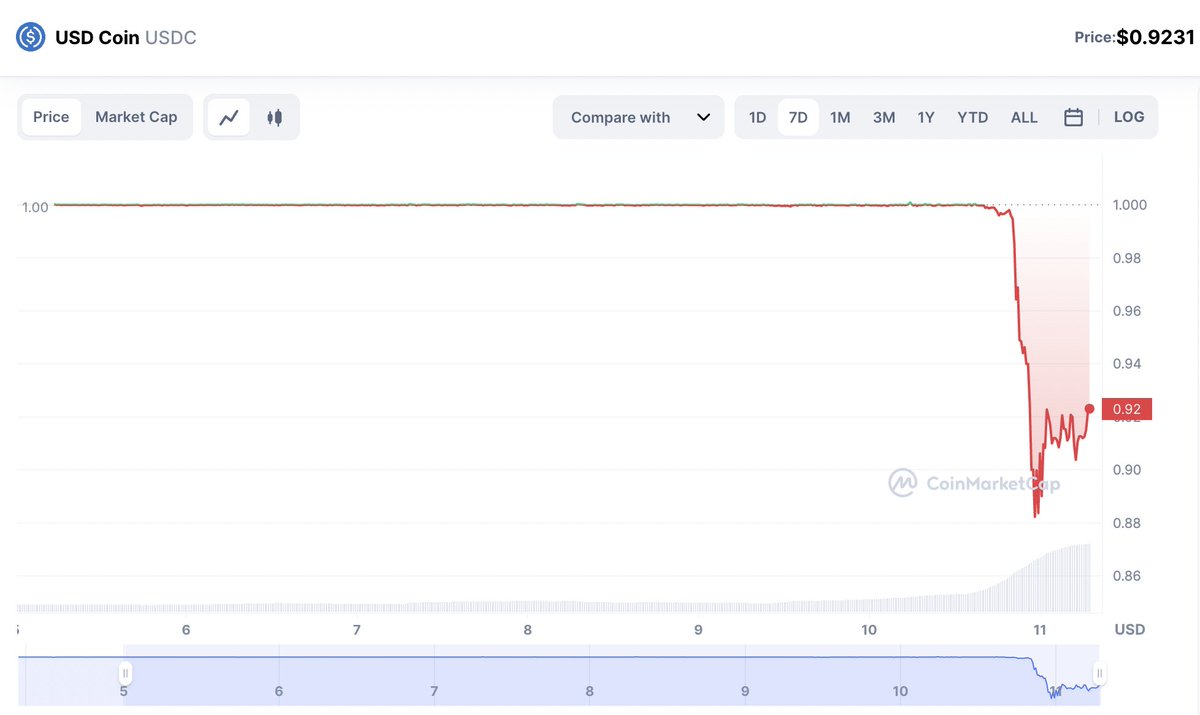Viewport: 1200px width, 715px height.
Task: Switch to line chart view icon
Action: coord(229,117)
